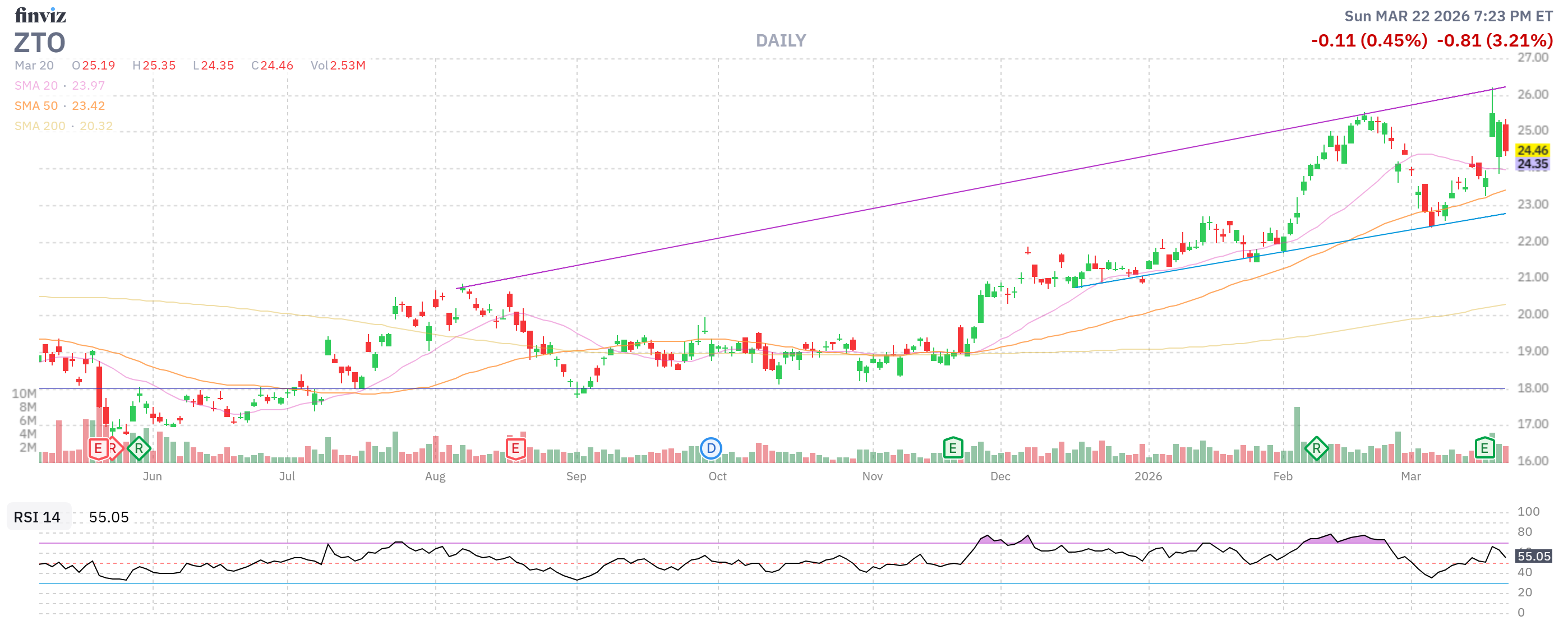Open the finviz logo link
Viewport: 1568px width, 630px height.
40,15
